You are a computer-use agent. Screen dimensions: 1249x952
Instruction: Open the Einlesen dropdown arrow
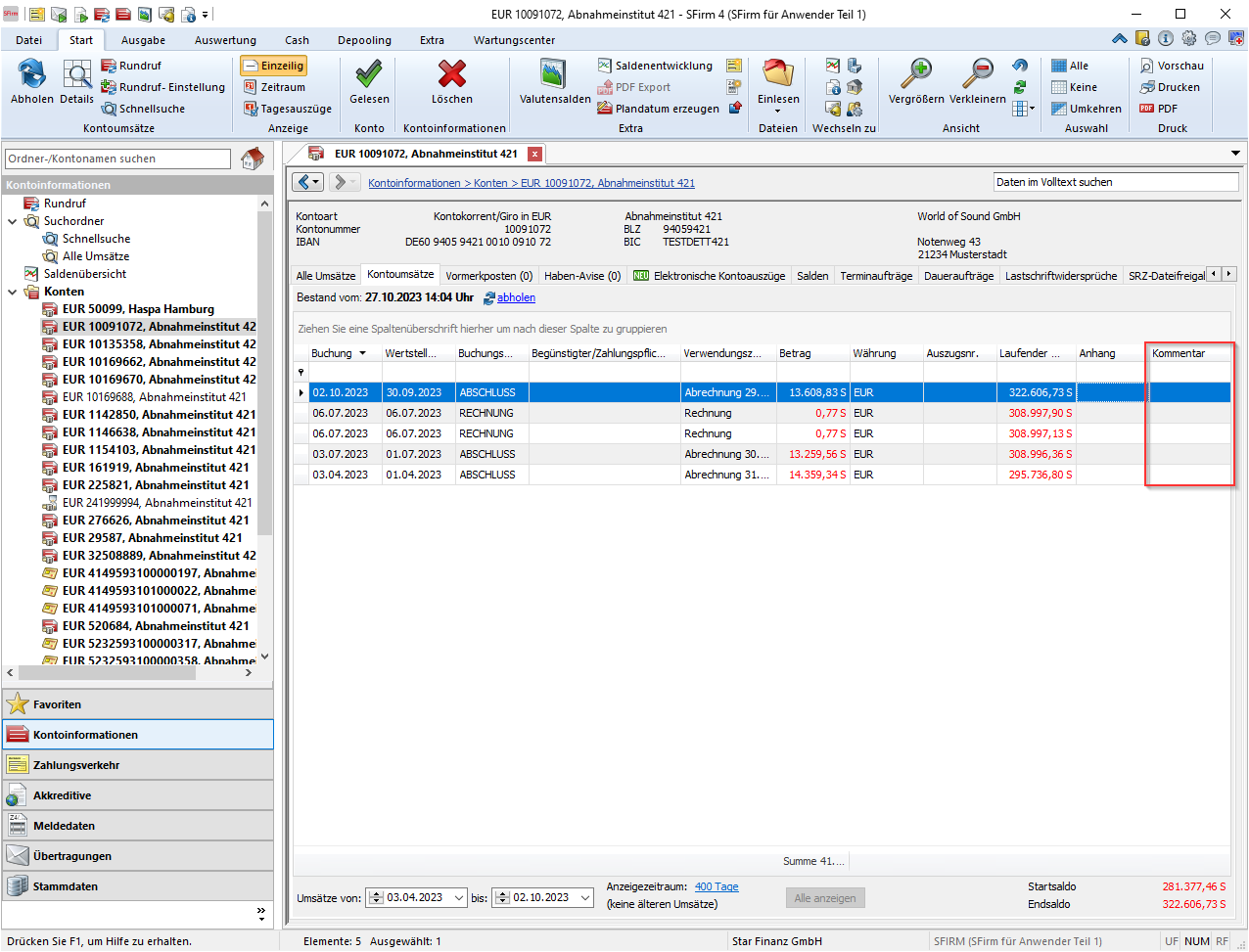tap(778, 111)
